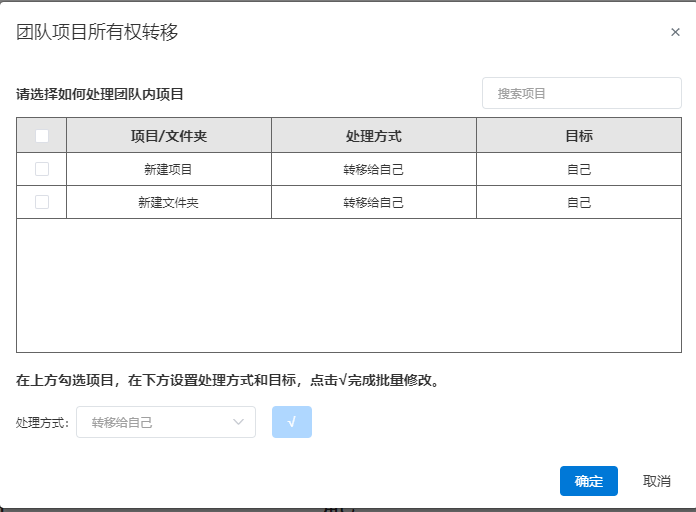This screenshot has height=512, width=696.
Task: Click the dropdown chevron arrow
Action: pyautogui.click(x=238, y=422)
